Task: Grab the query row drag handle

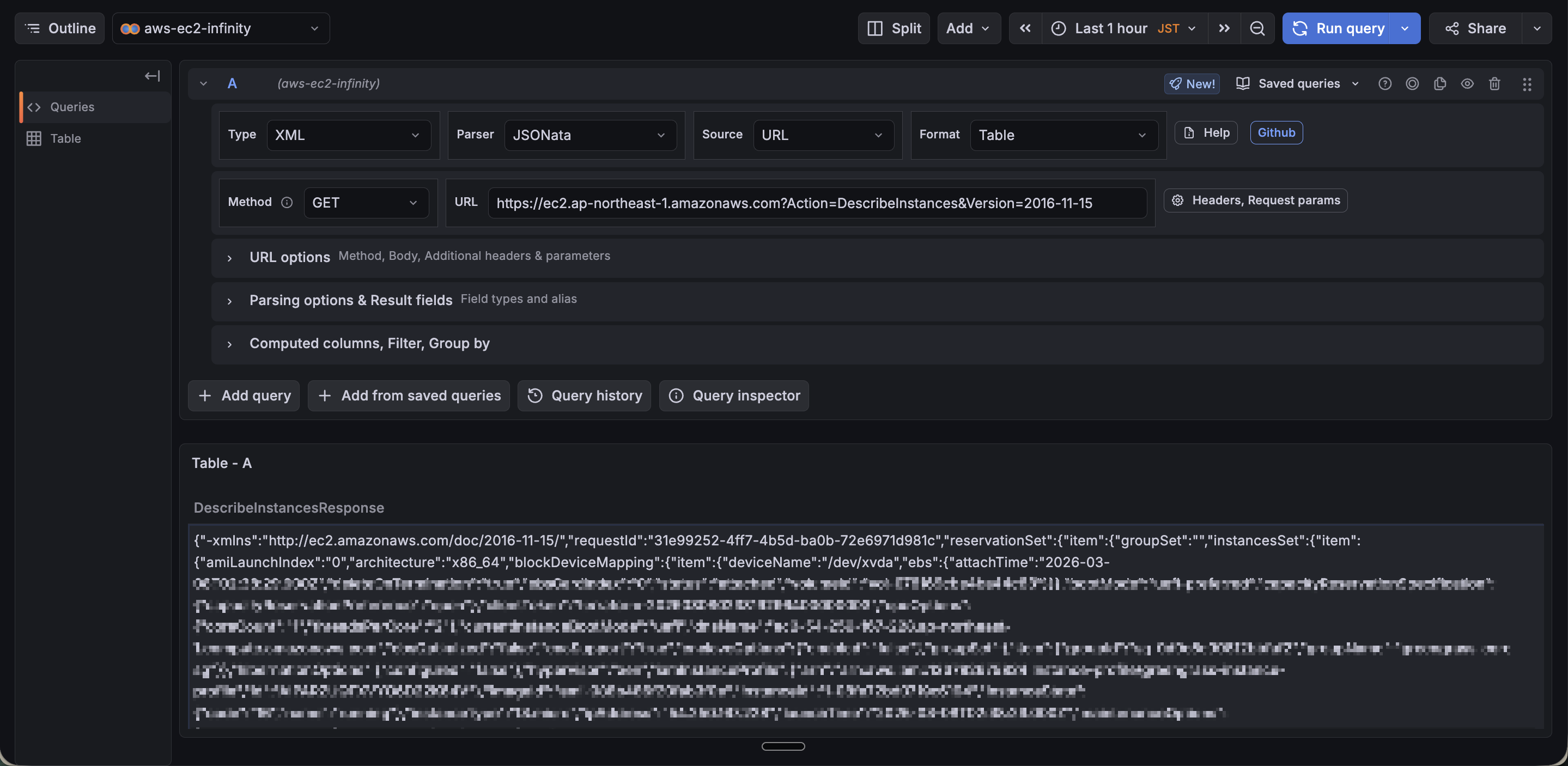Action: [x=1527, y=84]
